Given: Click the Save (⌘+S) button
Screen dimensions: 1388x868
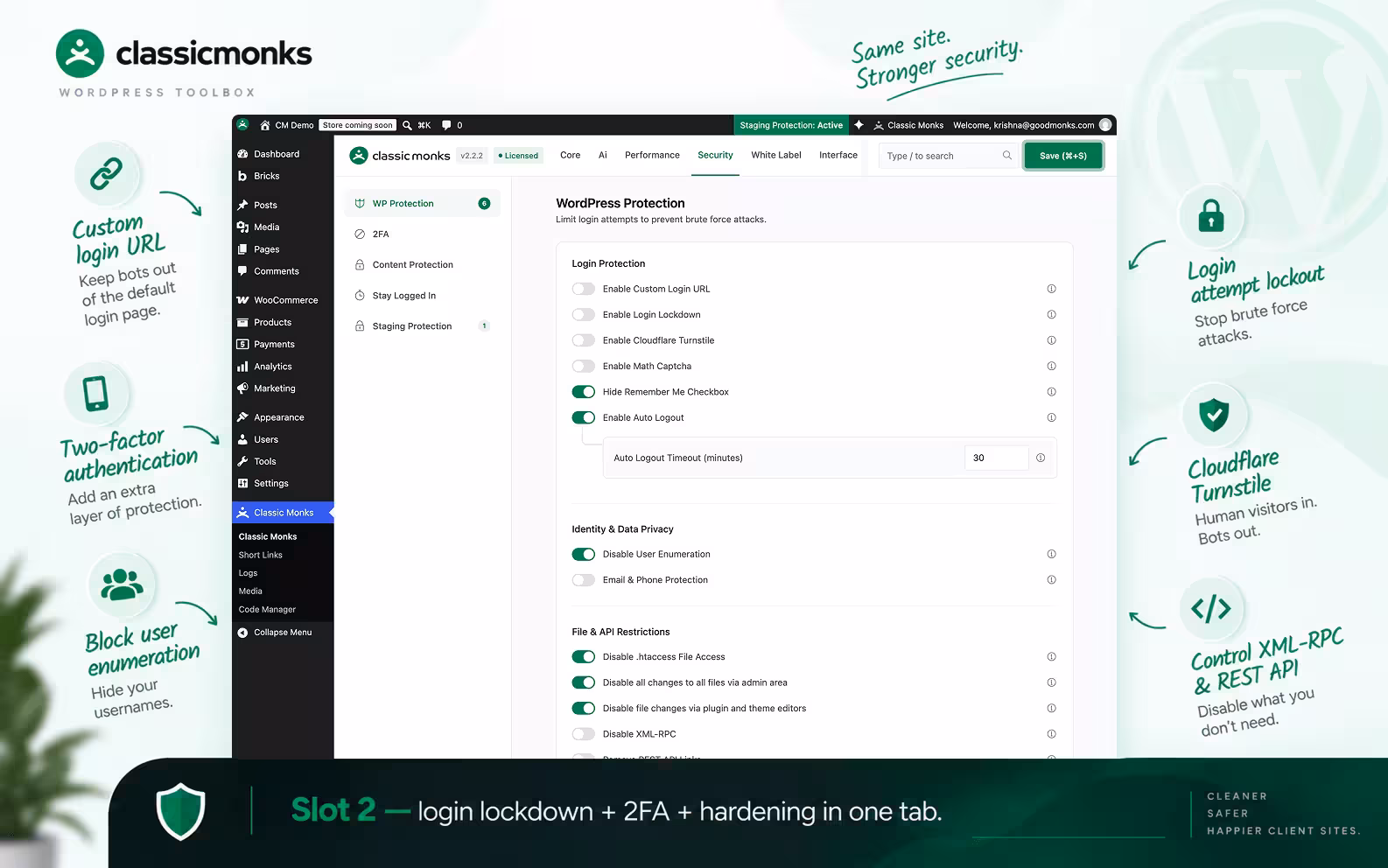Looking at the screenshot, I should coord(1063,156).
